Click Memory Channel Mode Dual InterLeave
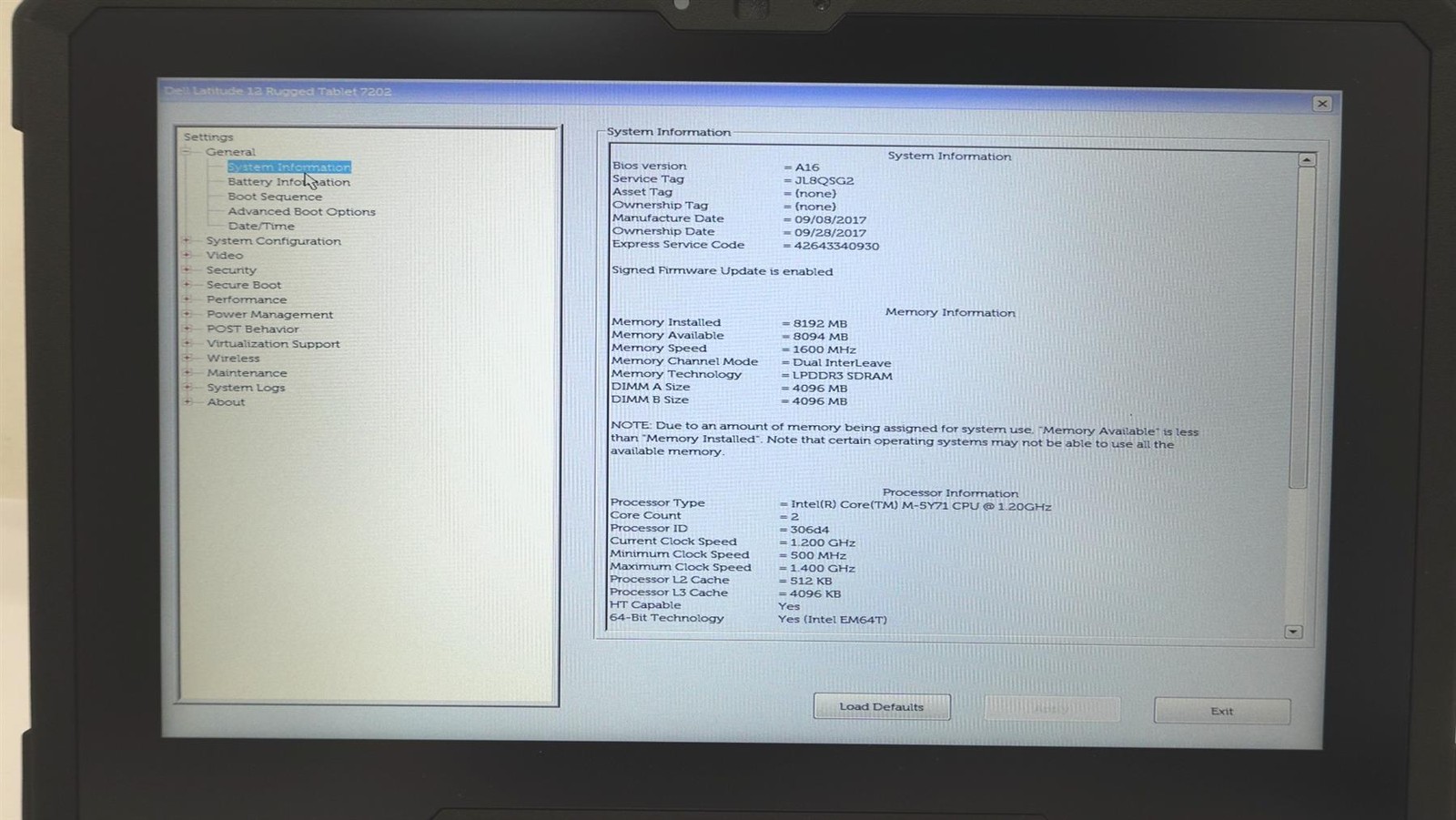1456x820 pixels. coord(842,362)
